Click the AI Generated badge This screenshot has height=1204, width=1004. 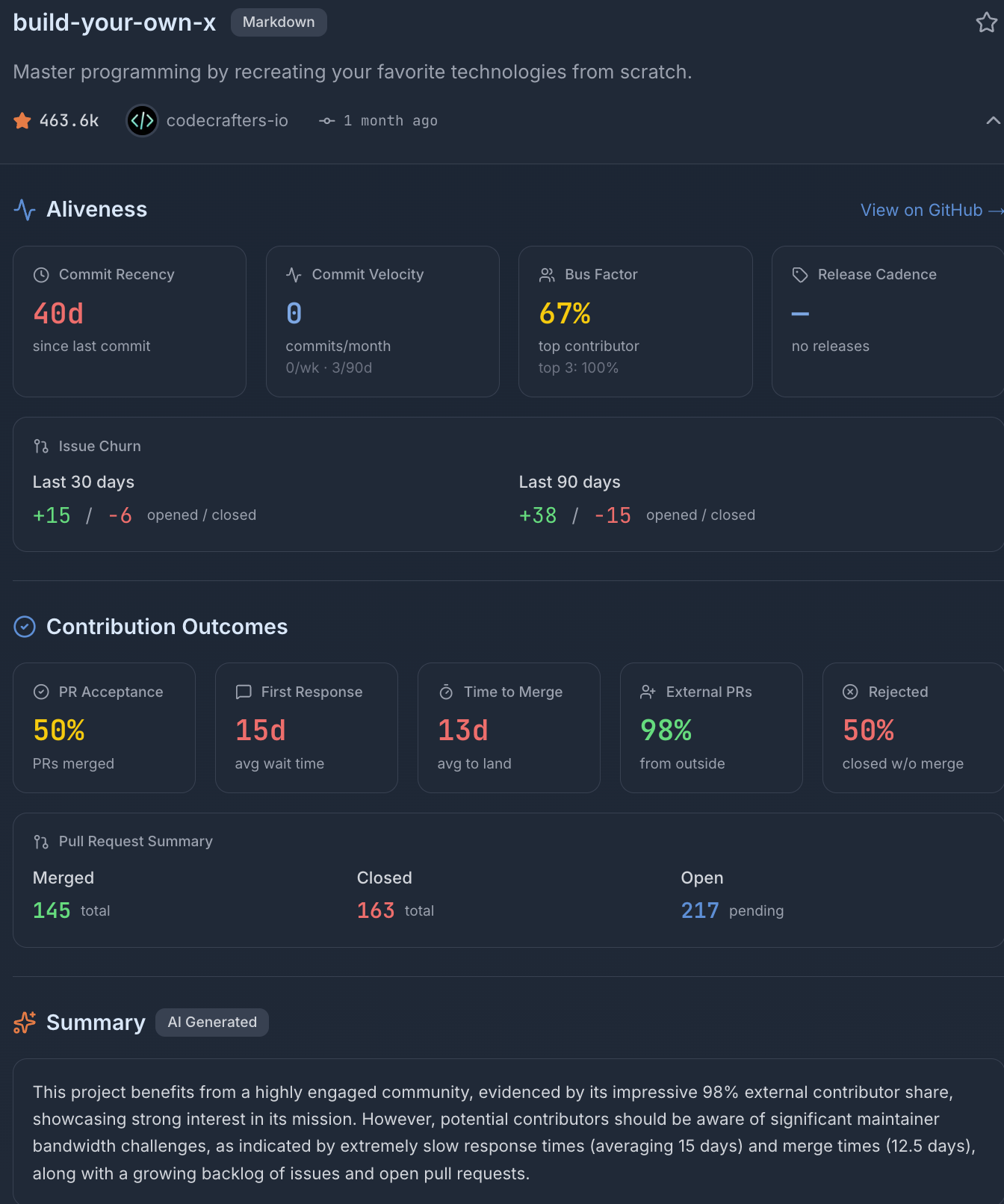212,1023
